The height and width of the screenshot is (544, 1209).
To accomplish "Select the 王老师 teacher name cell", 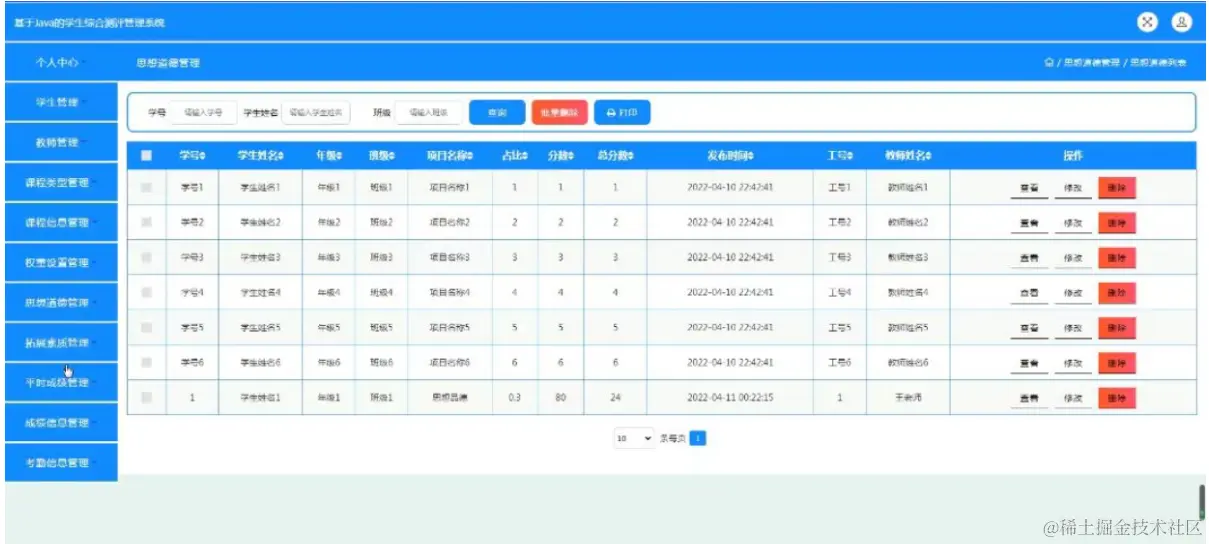I will pyautogui.click(x=908, y=398).
